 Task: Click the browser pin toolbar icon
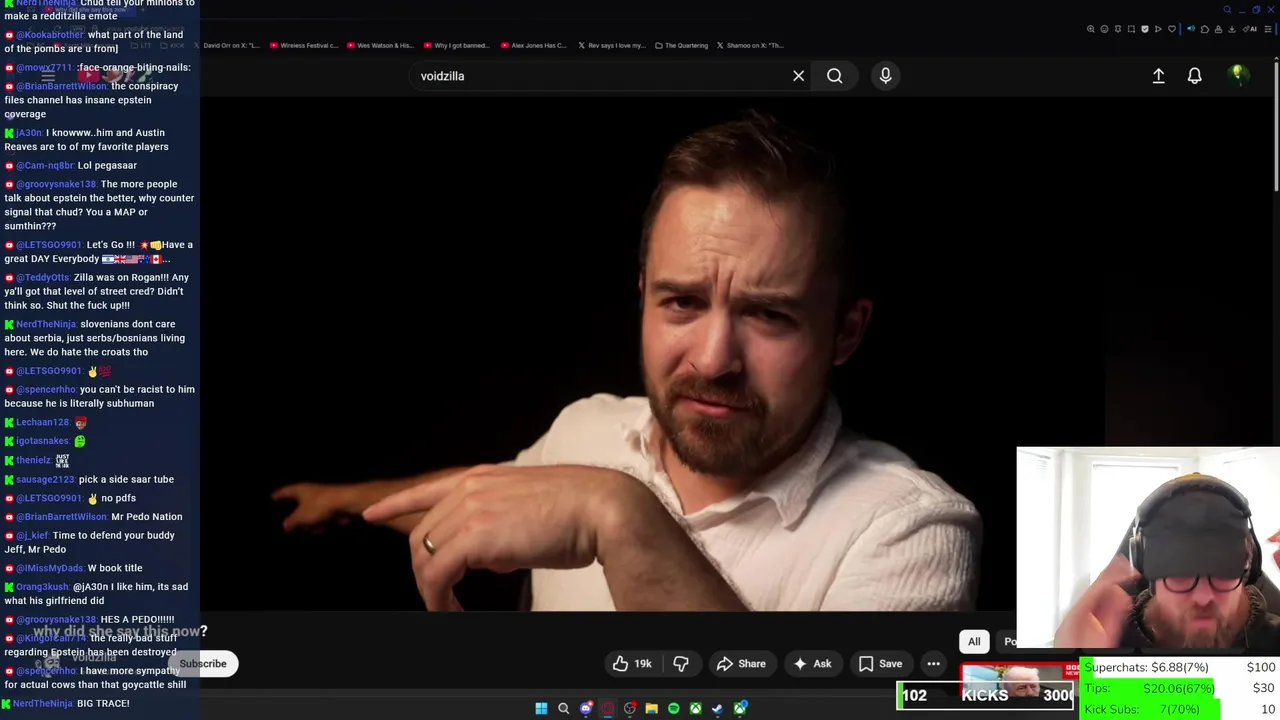coord(1118,29)
